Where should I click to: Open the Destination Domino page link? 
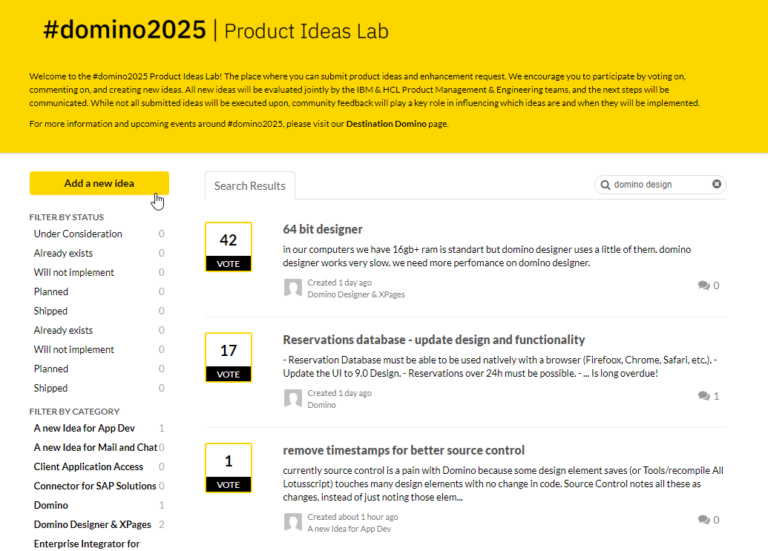(386, 124)
